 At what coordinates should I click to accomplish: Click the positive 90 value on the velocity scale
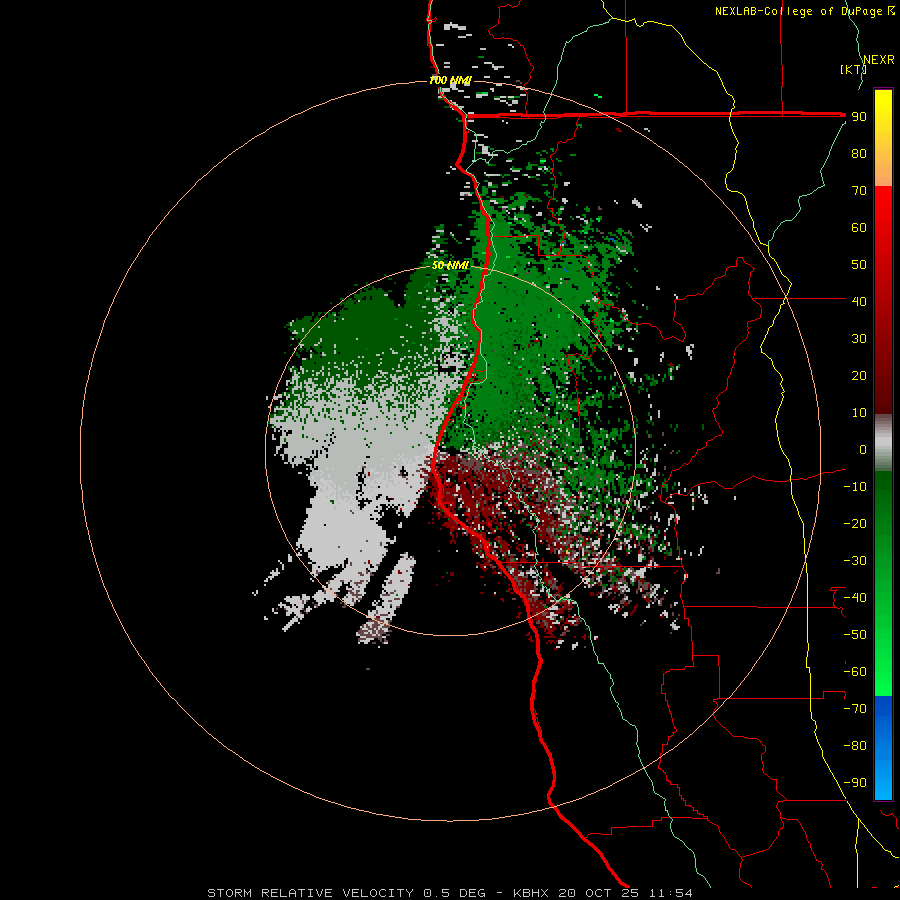coord(859,117)
